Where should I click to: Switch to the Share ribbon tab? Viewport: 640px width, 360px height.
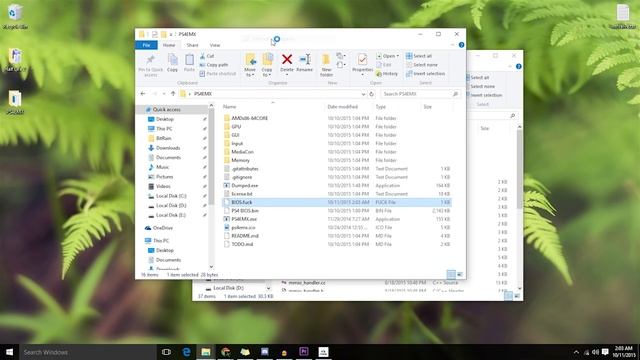point(192,45)
